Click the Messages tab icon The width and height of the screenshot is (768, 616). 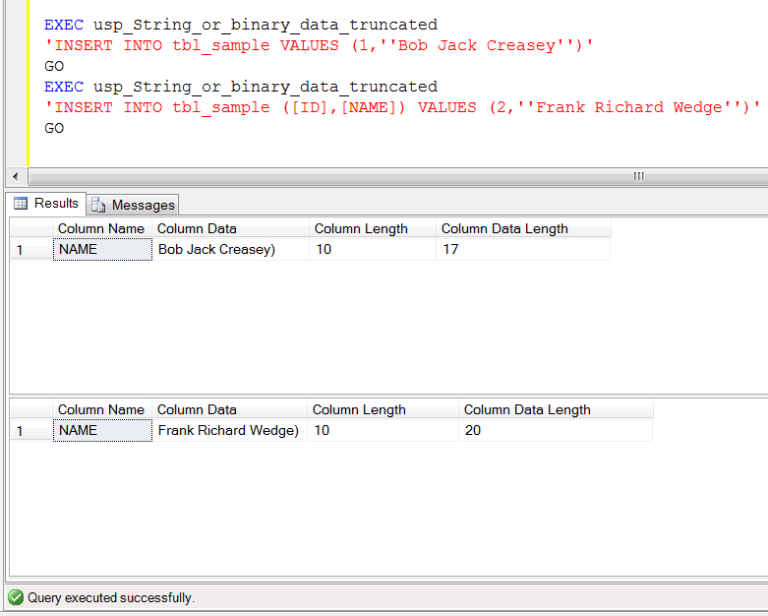pyautogui.click(x=98, y=205)
